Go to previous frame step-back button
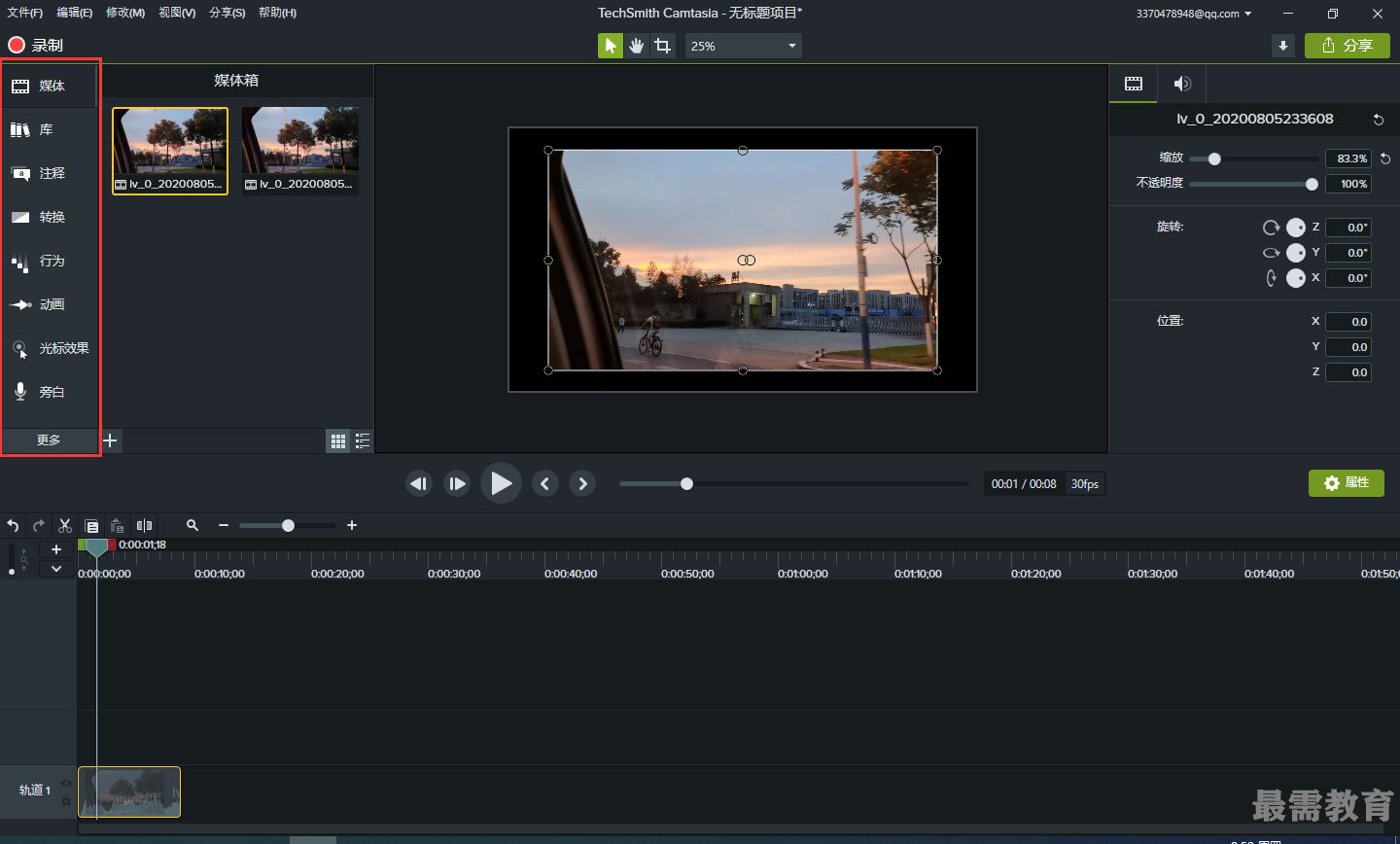Viewport: 1400px width, 844px height. coord(419,483)
